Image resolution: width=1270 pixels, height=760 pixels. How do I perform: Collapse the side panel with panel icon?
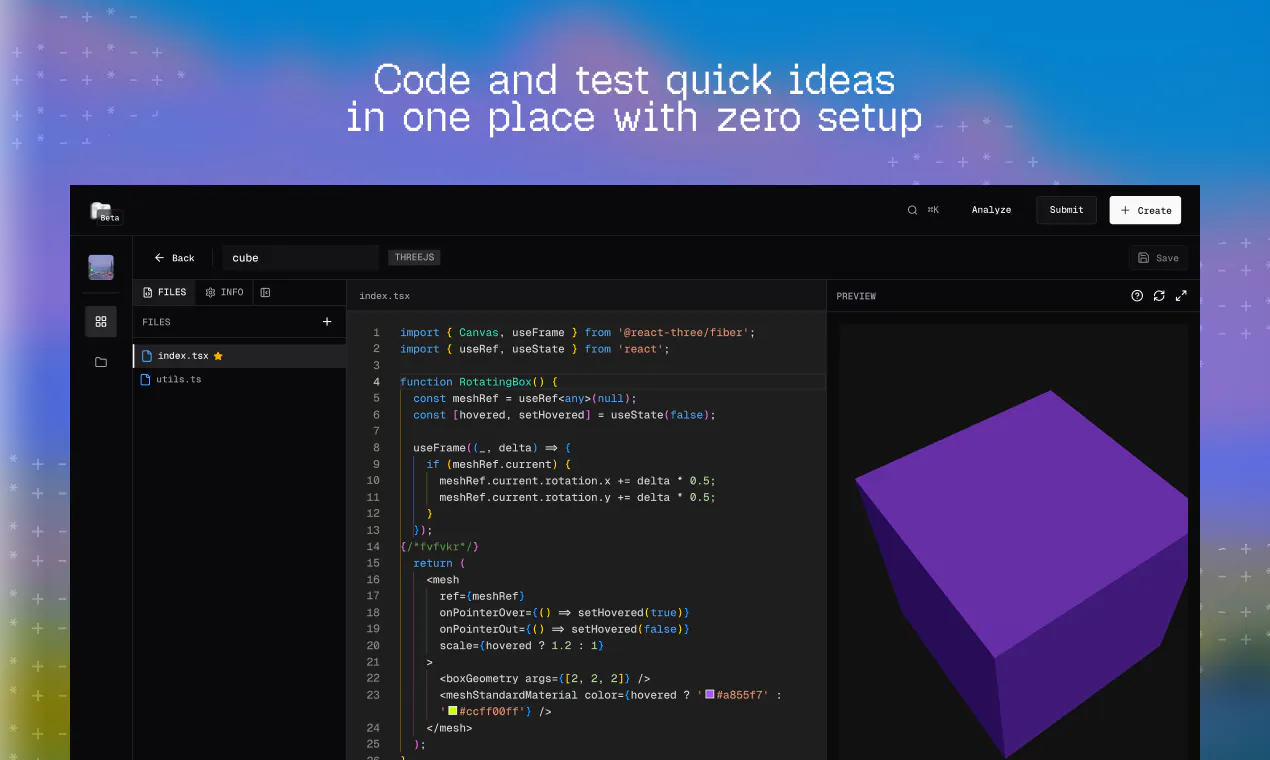pyautogui.click(x=265, y=292)
